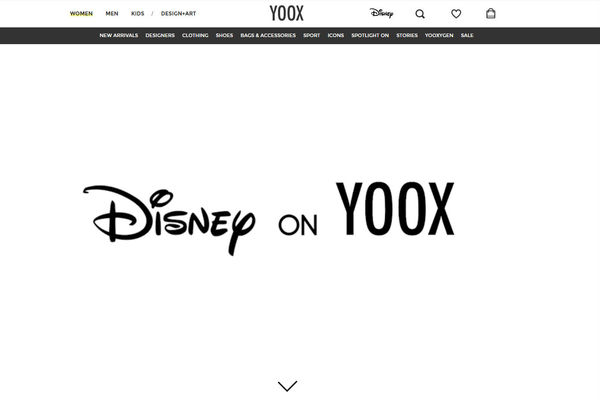Click the down chevron arrow below banner
600x400 pixels.
pos(287,386)
